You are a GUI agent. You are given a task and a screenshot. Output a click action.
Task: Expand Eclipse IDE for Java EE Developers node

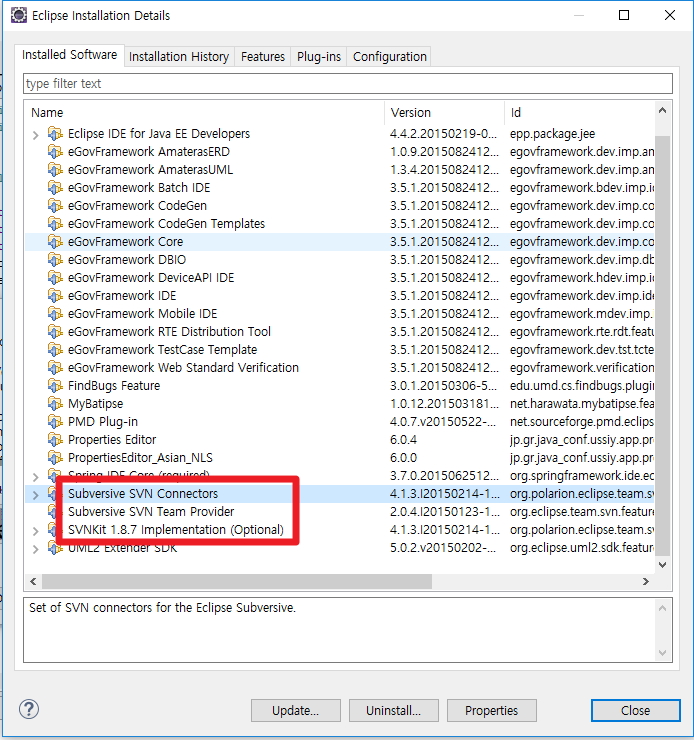(36, 135)
